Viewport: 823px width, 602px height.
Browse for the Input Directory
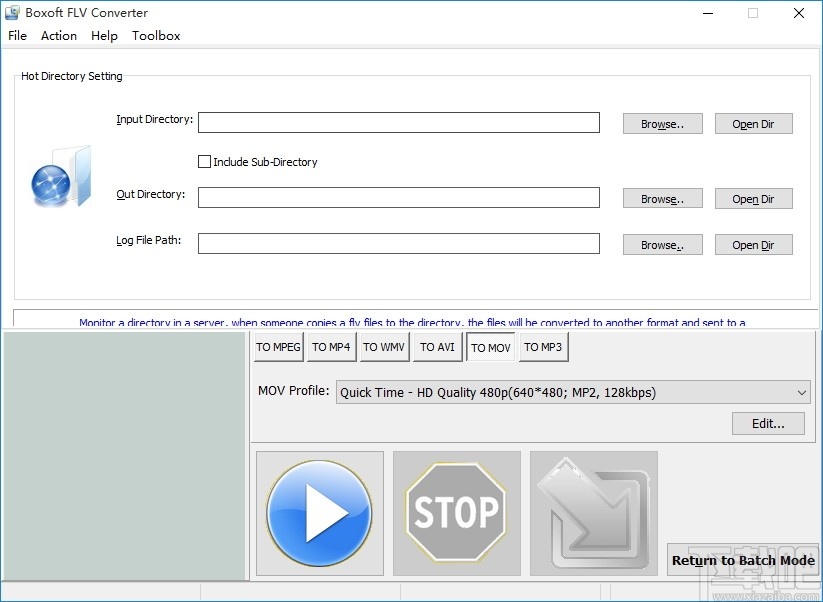pos(662,123)
